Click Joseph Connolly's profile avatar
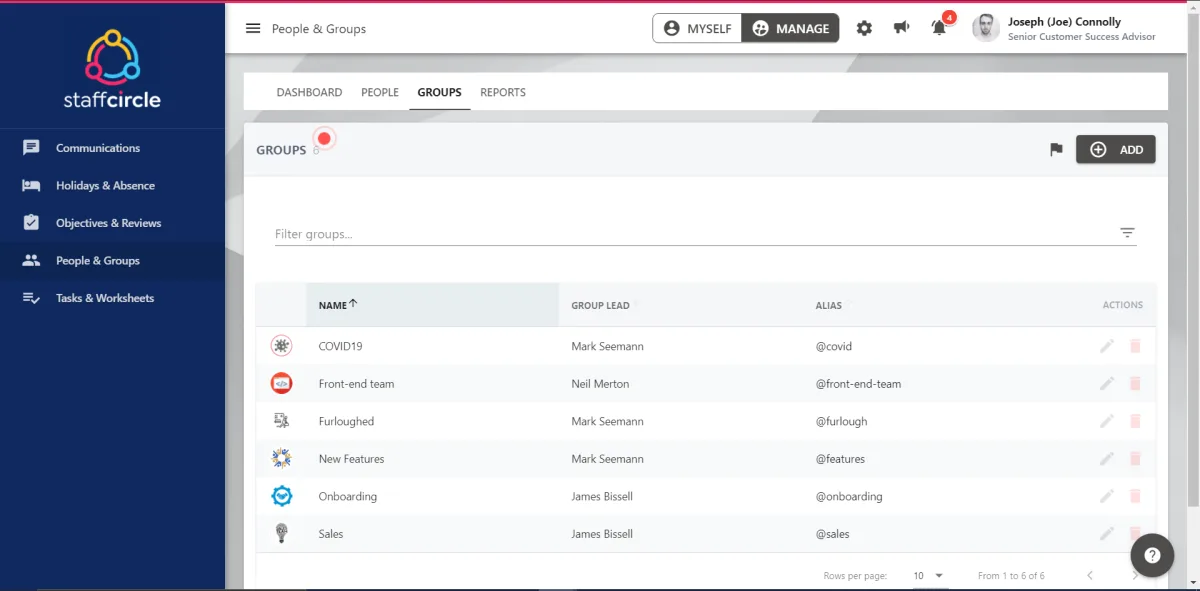This screenshot has height=591, width=1200. (x=986, y=28)
